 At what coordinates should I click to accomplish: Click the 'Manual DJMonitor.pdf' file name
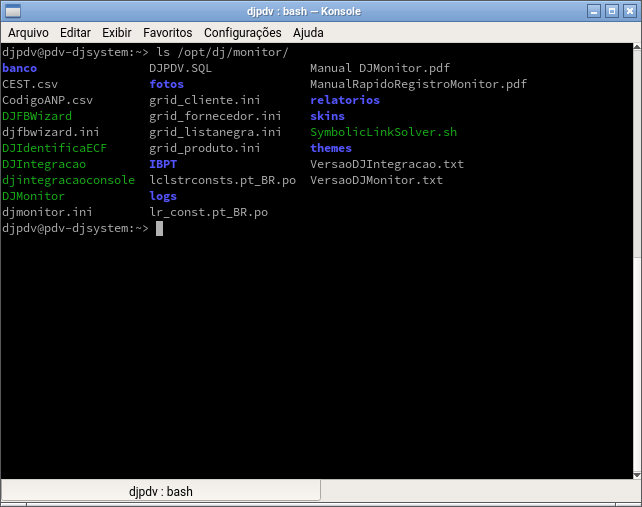click(380, 68)
